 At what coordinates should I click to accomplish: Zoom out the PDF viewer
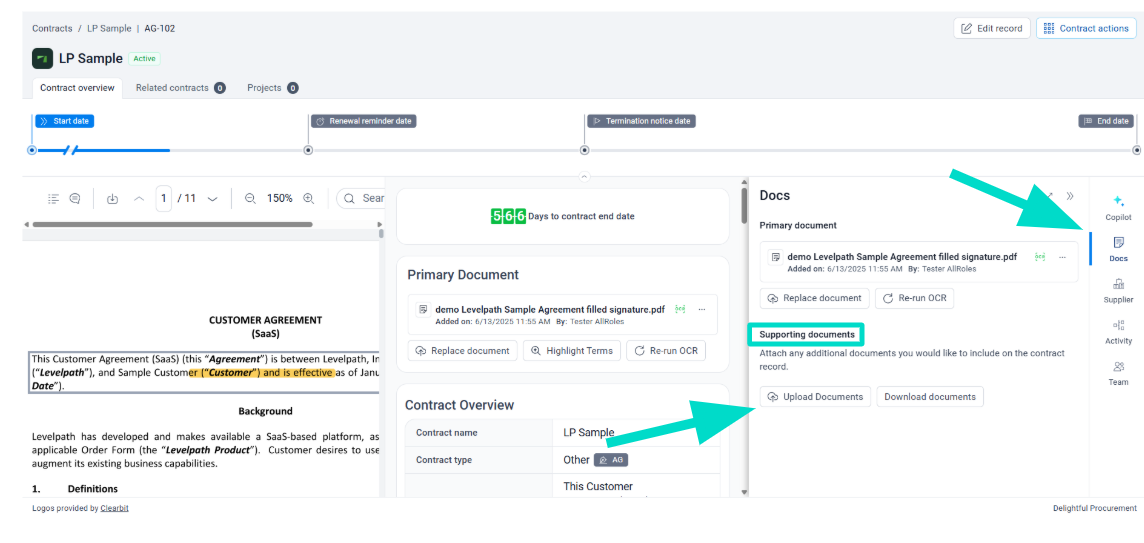click(250, 199)
